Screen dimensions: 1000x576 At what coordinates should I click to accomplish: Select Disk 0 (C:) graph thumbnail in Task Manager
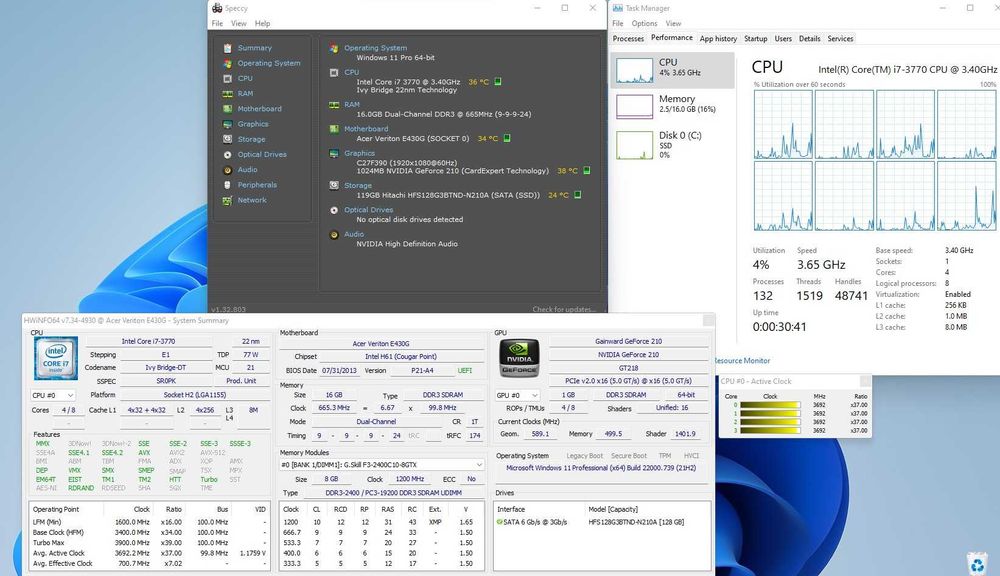(635, 145)
